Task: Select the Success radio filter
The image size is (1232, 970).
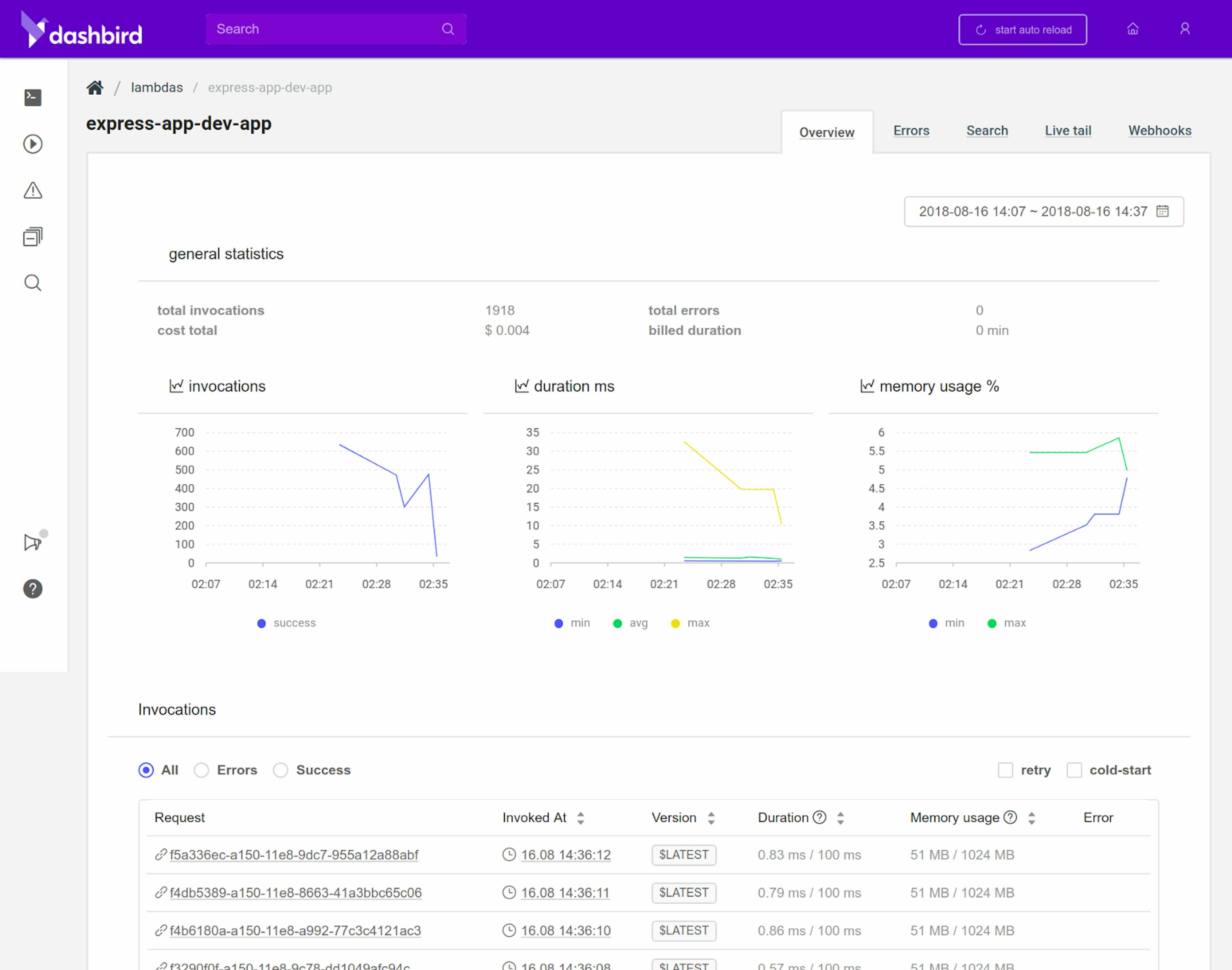Action: point(281,770)
